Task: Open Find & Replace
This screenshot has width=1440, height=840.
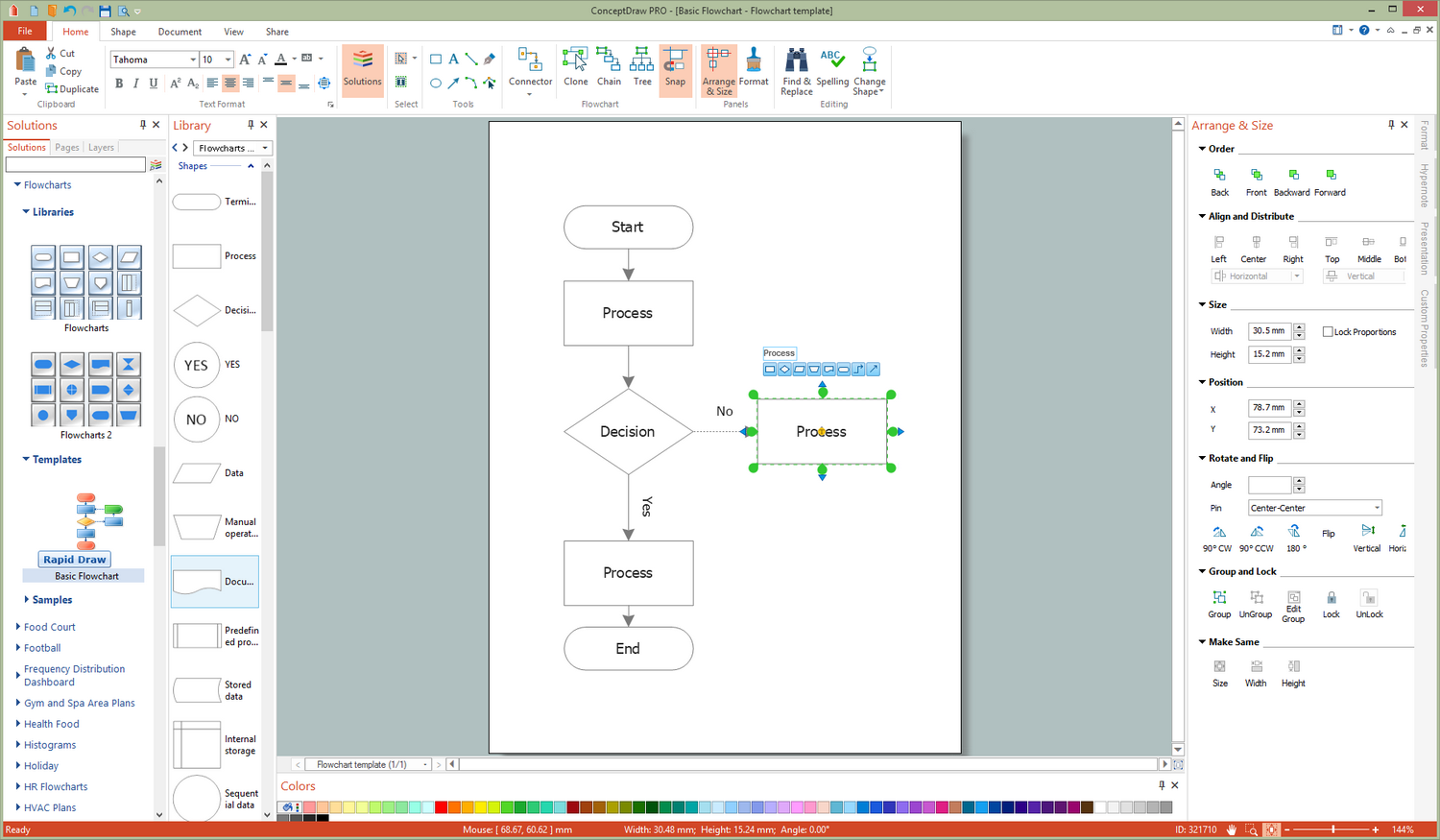Action: point(796,70)
